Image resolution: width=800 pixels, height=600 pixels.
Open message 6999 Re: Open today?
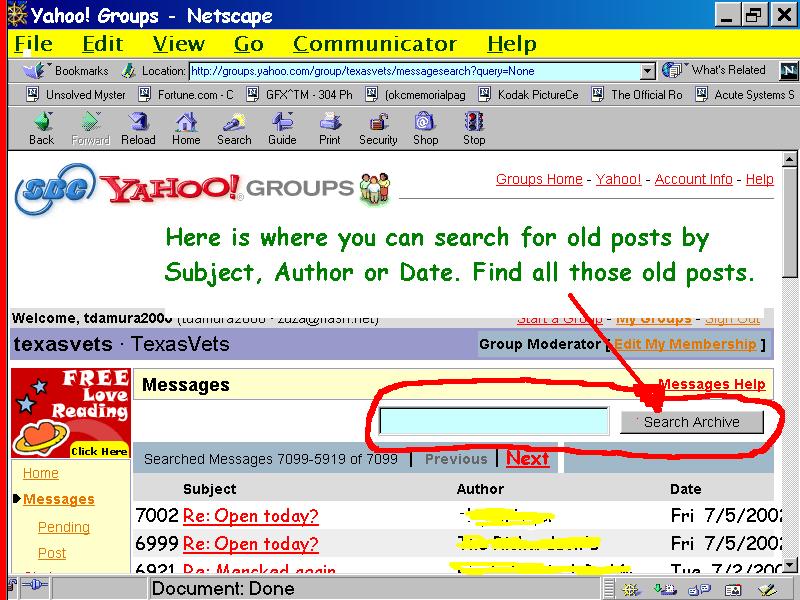click(x=251, y=543)
